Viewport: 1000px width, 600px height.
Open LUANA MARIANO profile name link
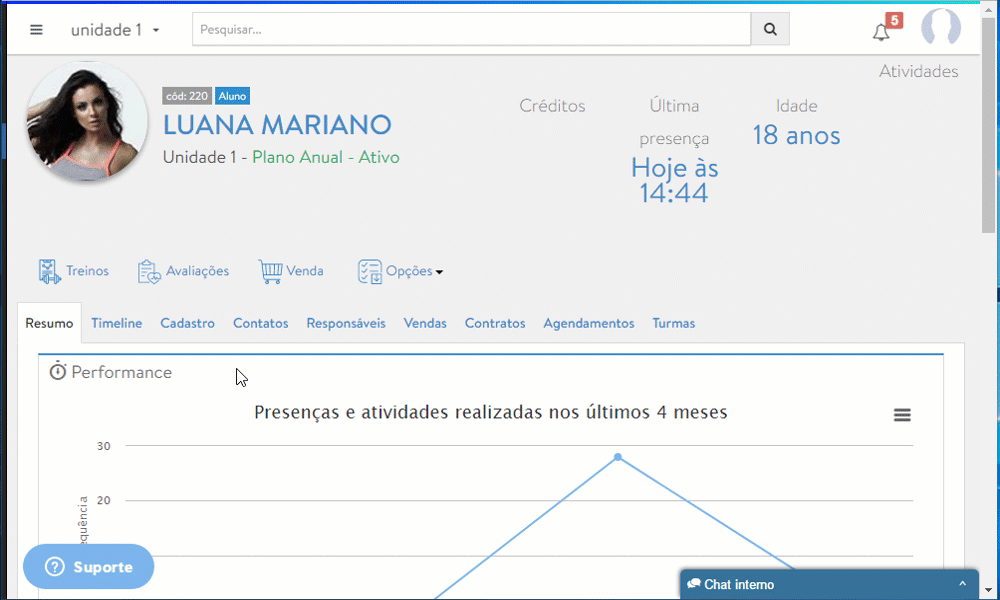pos(277,125)
